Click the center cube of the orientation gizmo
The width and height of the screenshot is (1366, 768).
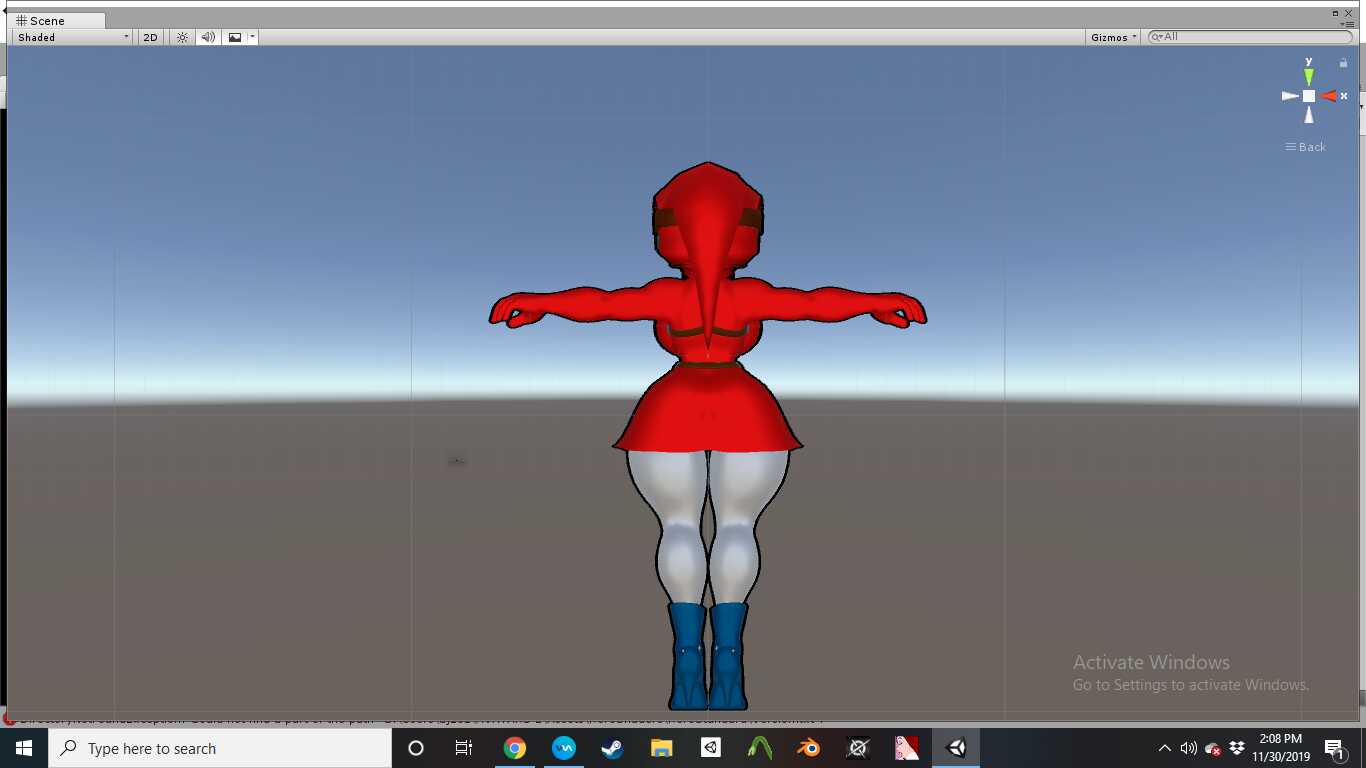1308,96
